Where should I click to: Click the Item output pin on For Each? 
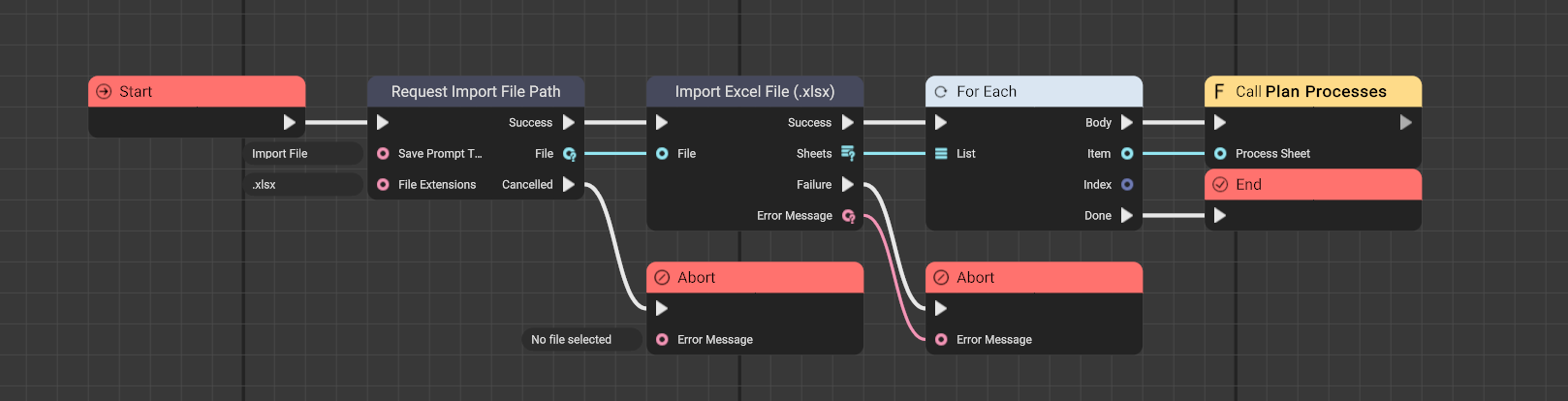[1127, 154]
